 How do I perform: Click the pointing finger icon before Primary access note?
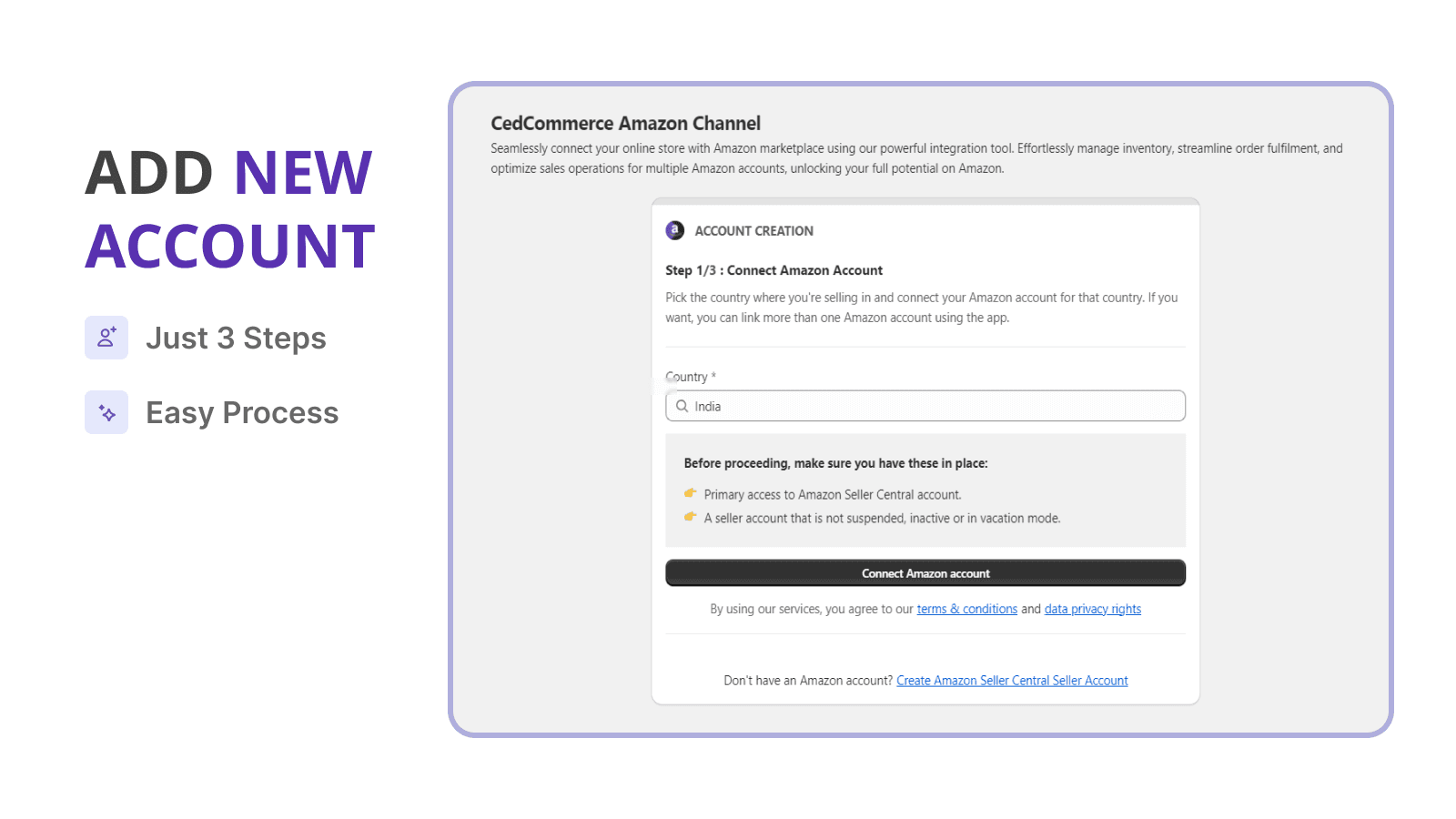pos(691,493)
